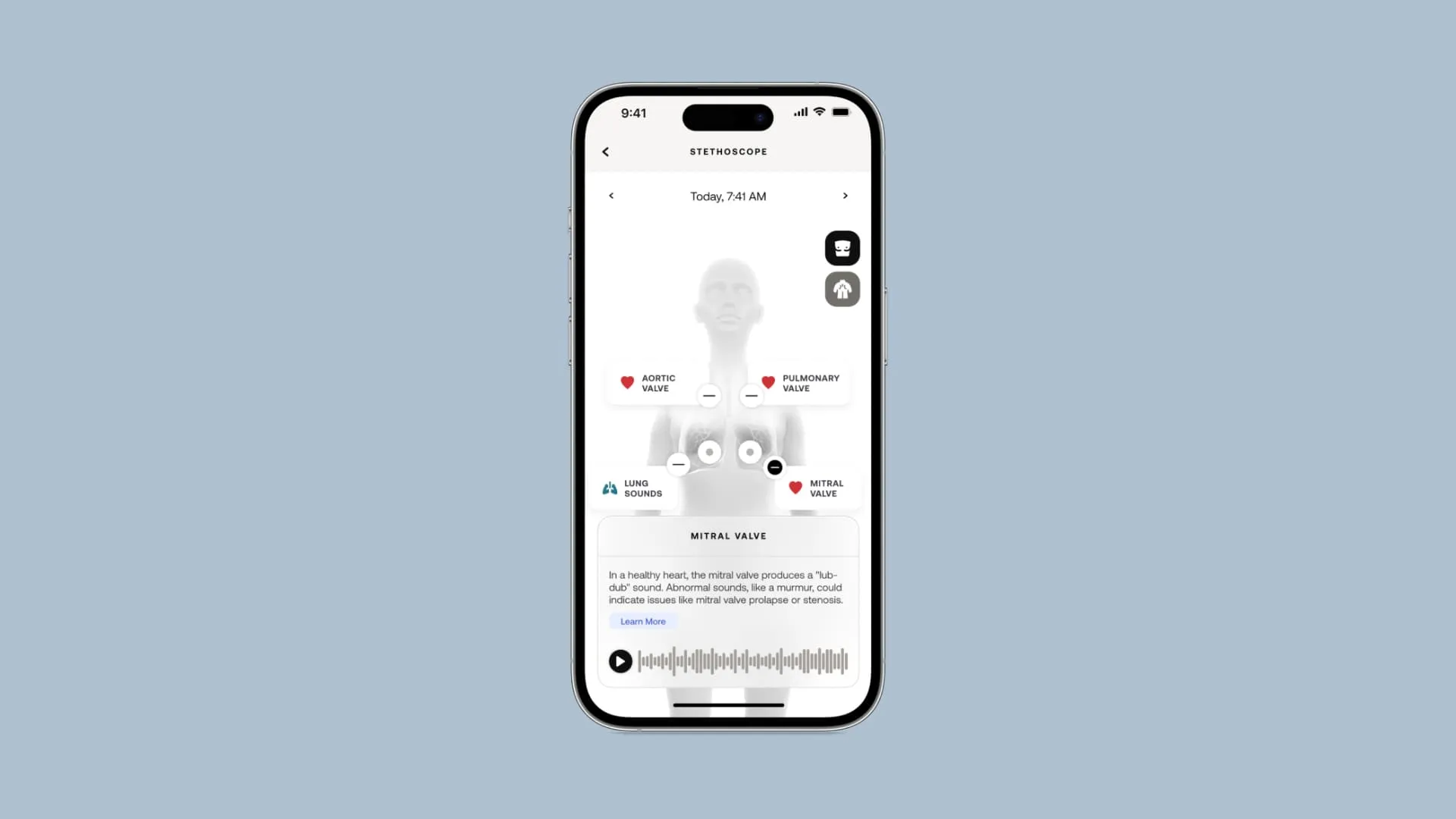Select the Mitral Valve measurement point
1456x819 pixels.
click(x=775, y=466)
